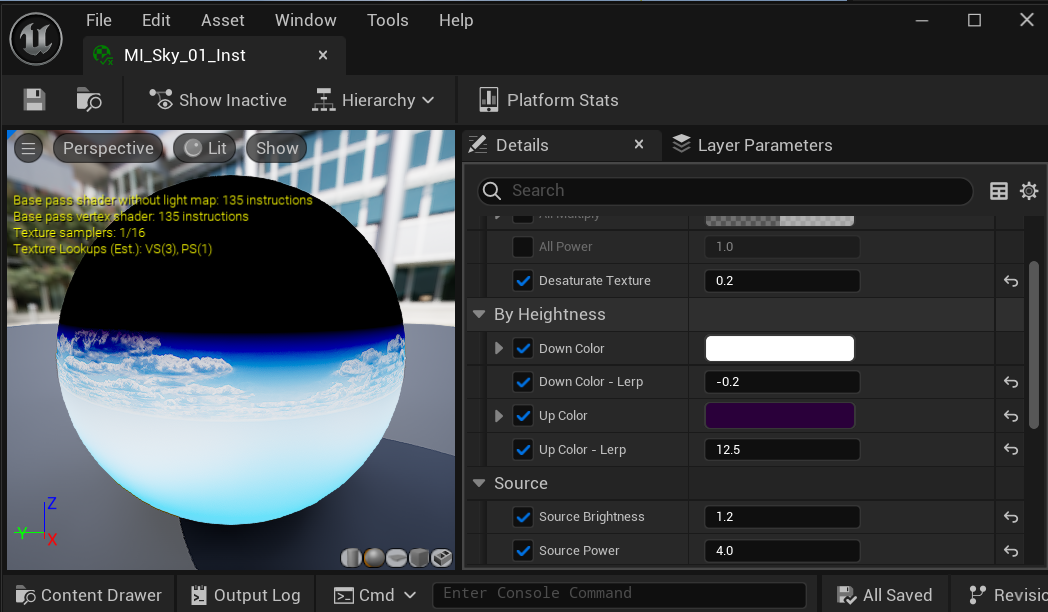1048x612 pixels.
Task: Disable Source Power override
Action: coord(523,551)
